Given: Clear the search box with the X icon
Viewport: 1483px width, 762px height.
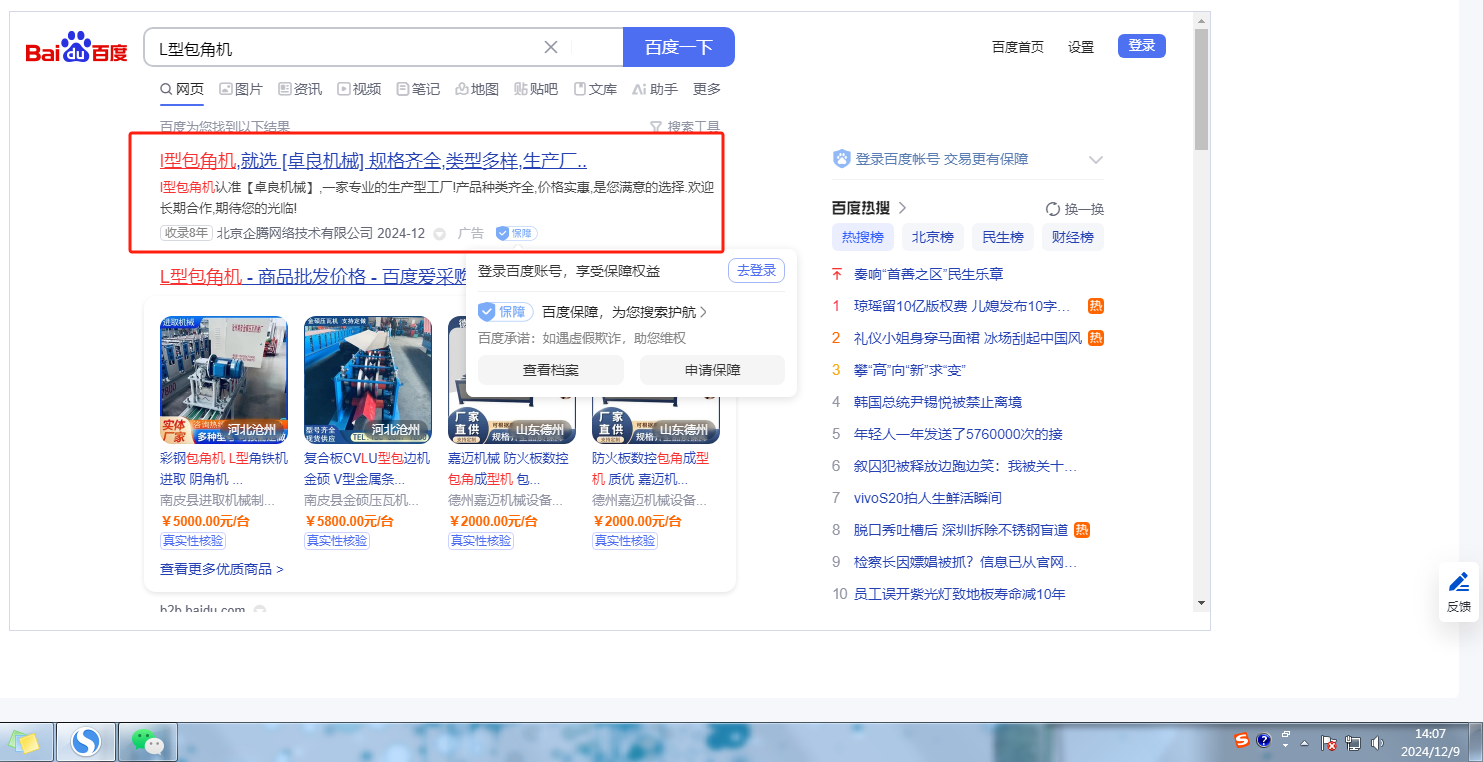Looking at the screenshot, I should coord(551,47).
